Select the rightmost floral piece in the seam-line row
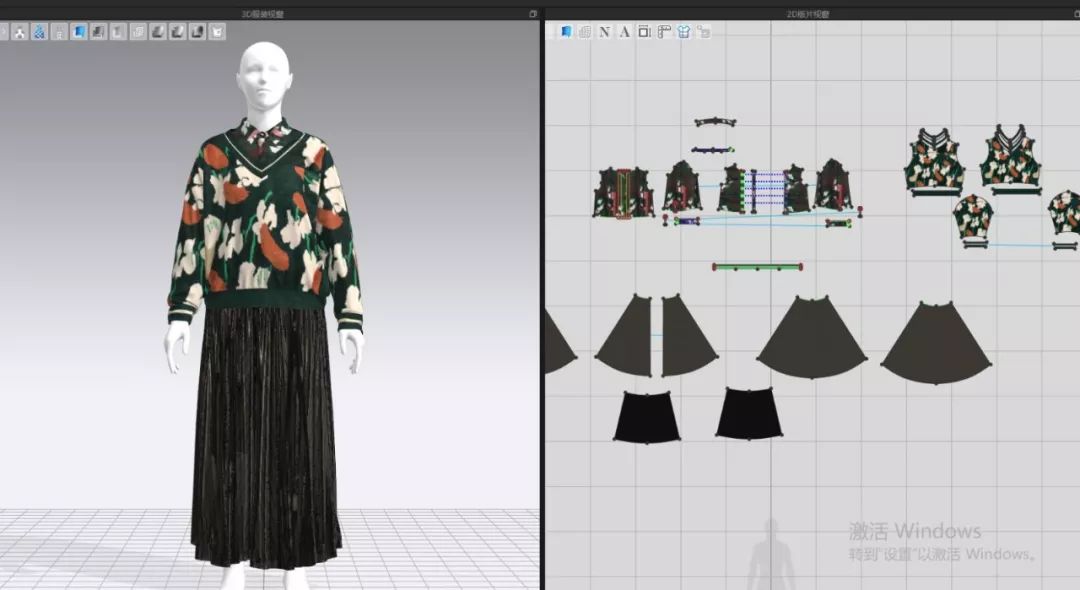Screen dimensions: 1080x590 pos(833,185)
